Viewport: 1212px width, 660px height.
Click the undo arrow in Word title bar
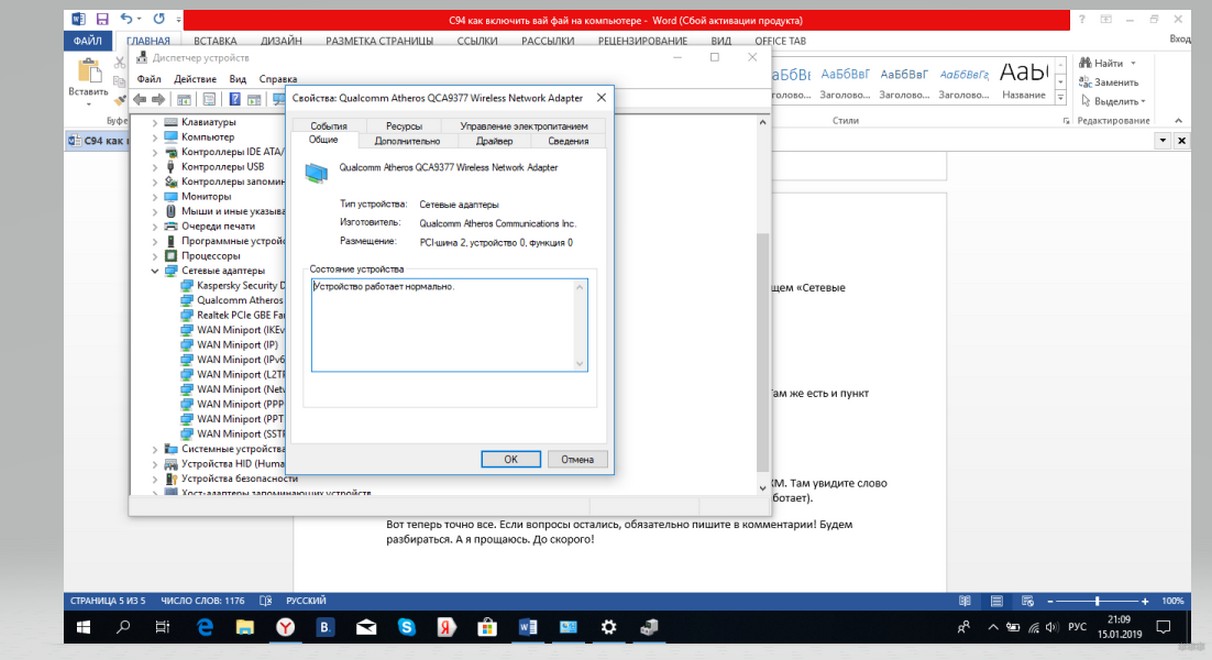pos(126,19)
